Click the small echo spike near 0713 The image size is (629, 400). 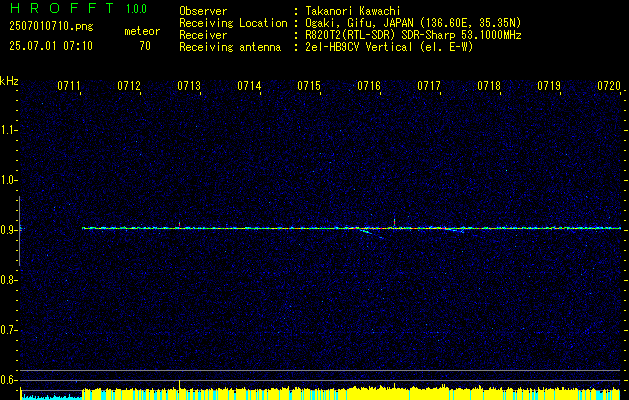coord(179,224)
